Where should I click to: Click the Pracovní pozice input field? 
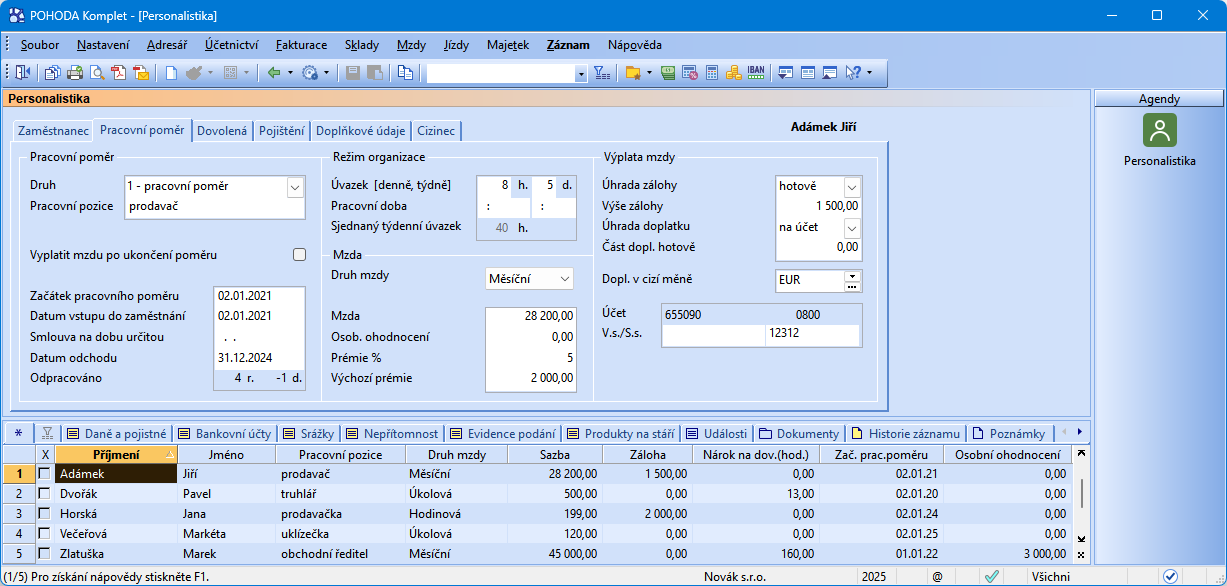tap(213, 207)
